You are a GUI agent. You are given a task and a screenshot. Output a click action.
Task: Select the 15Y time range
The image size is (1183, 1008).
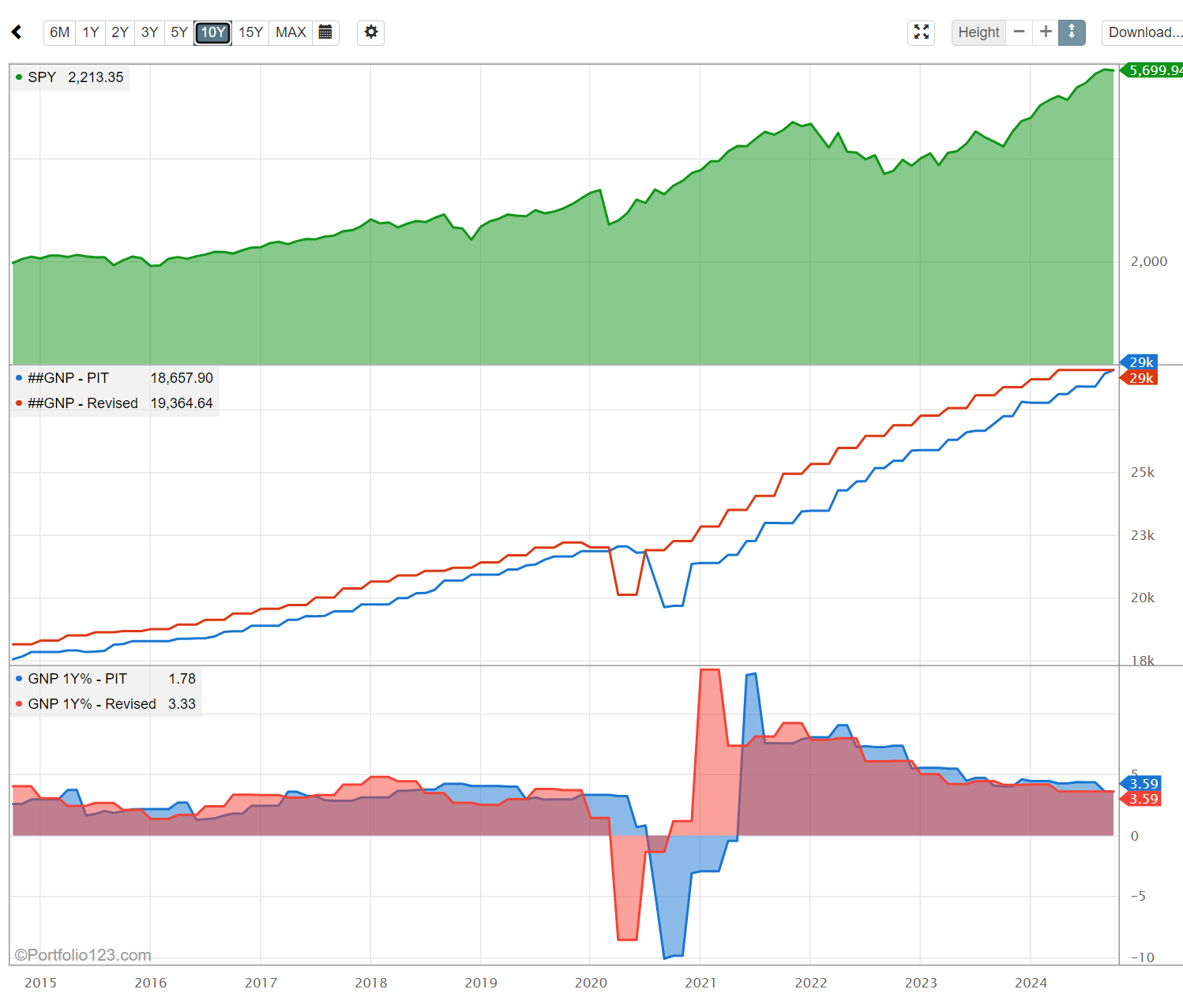click(250, 32)
